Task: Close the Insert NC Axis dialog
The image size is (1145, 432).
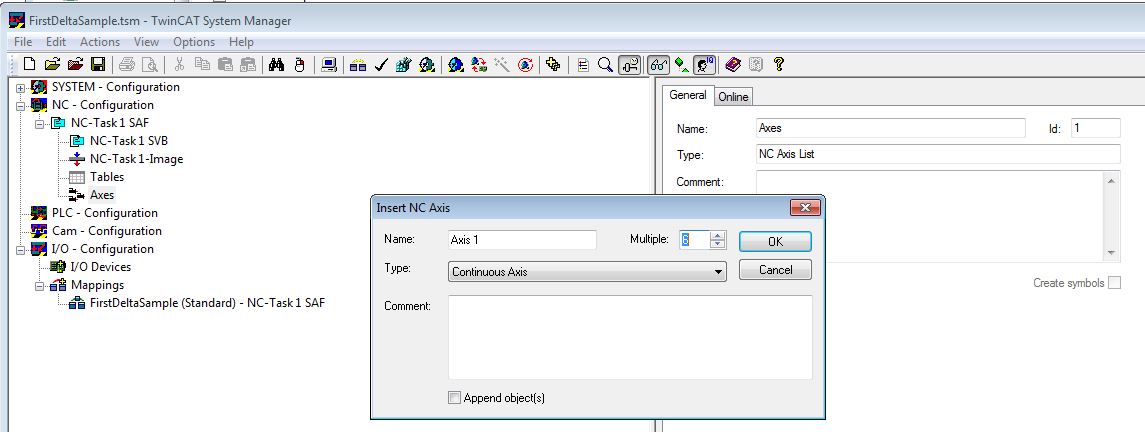Action: [x=805, y=208]
